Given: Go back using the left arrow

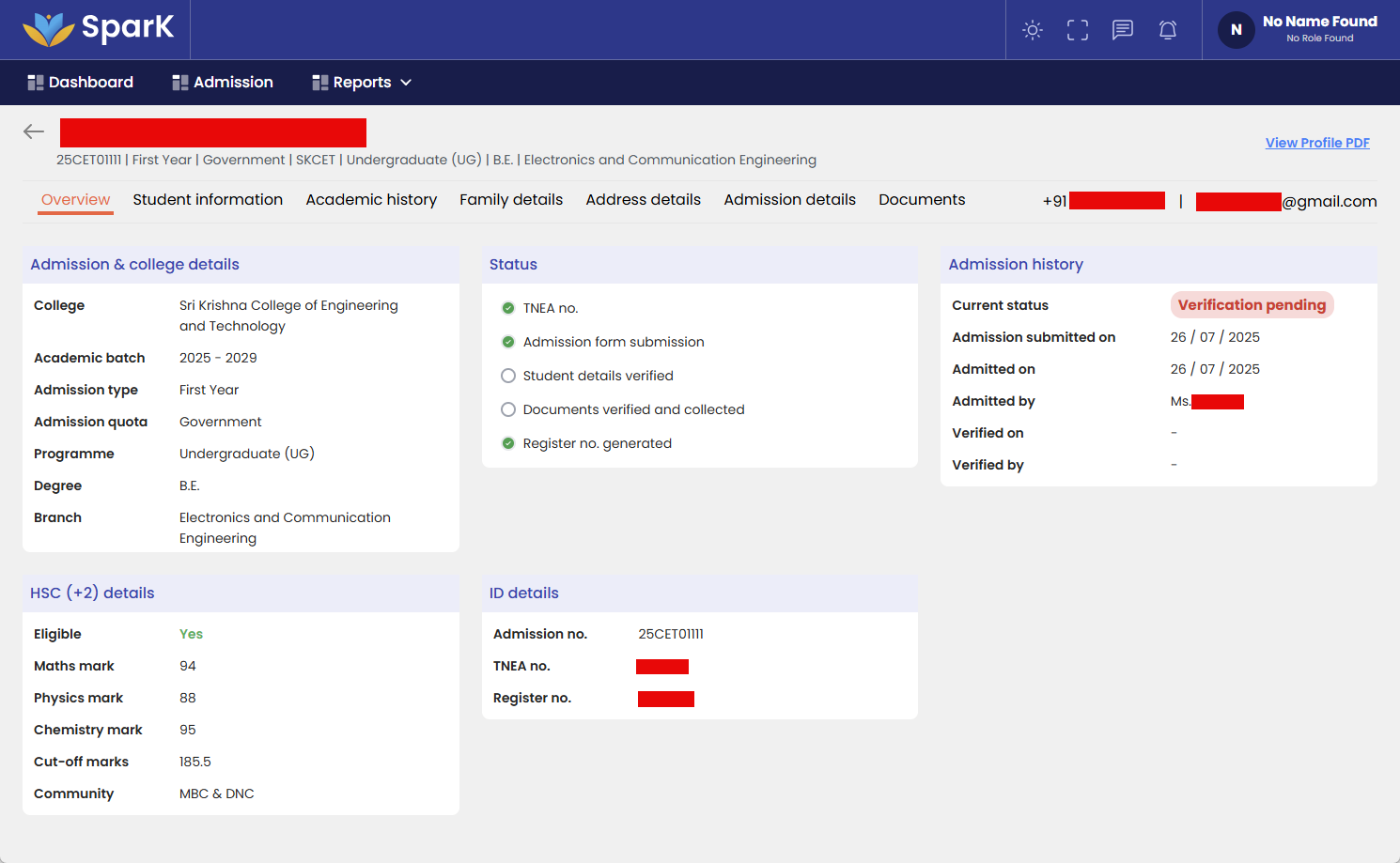Looking at the screenshot, I should pos(34,131).
